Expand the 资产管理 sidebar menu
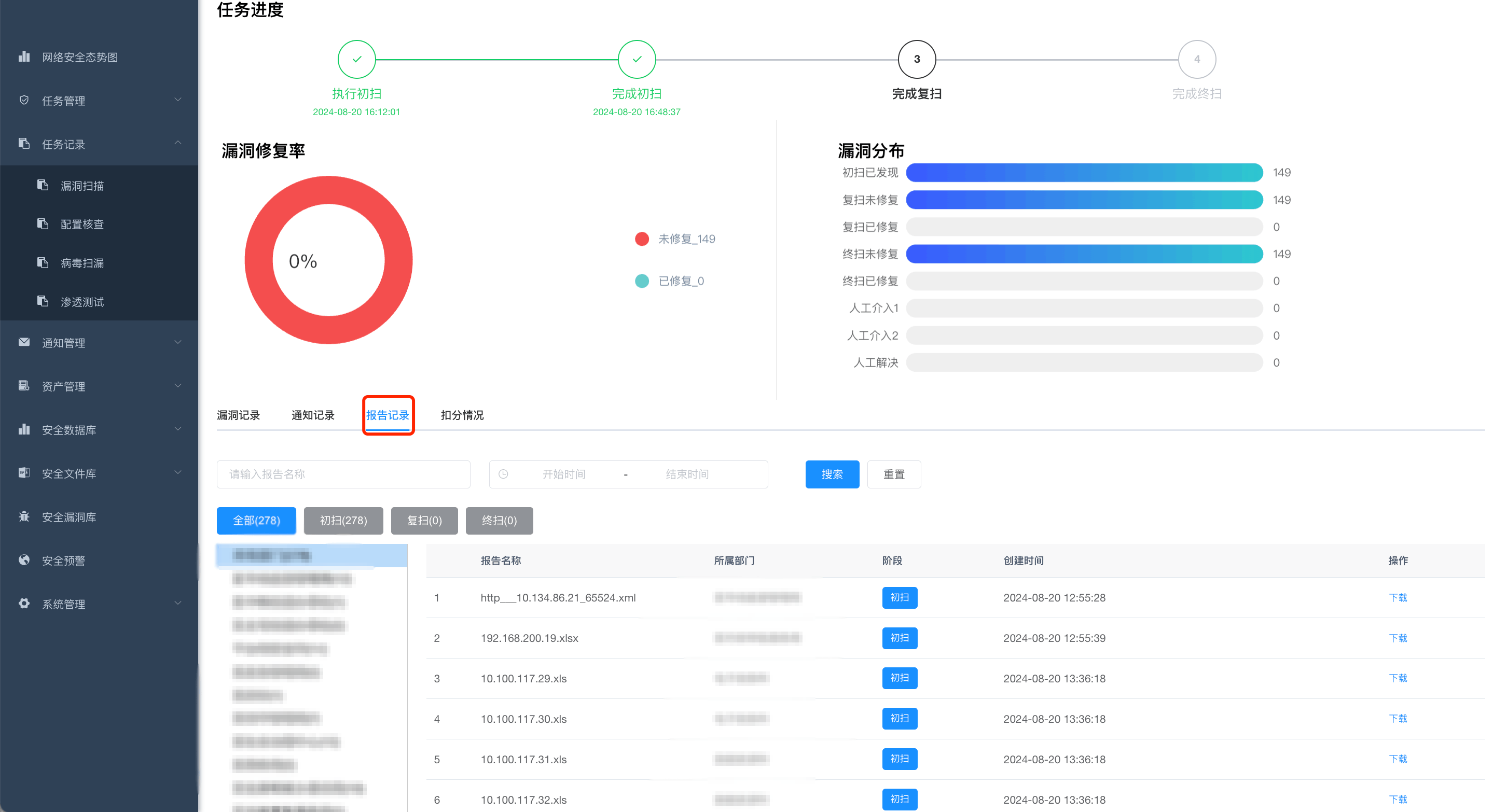This screenshot has width=1493, height=812. pos(178,386)
